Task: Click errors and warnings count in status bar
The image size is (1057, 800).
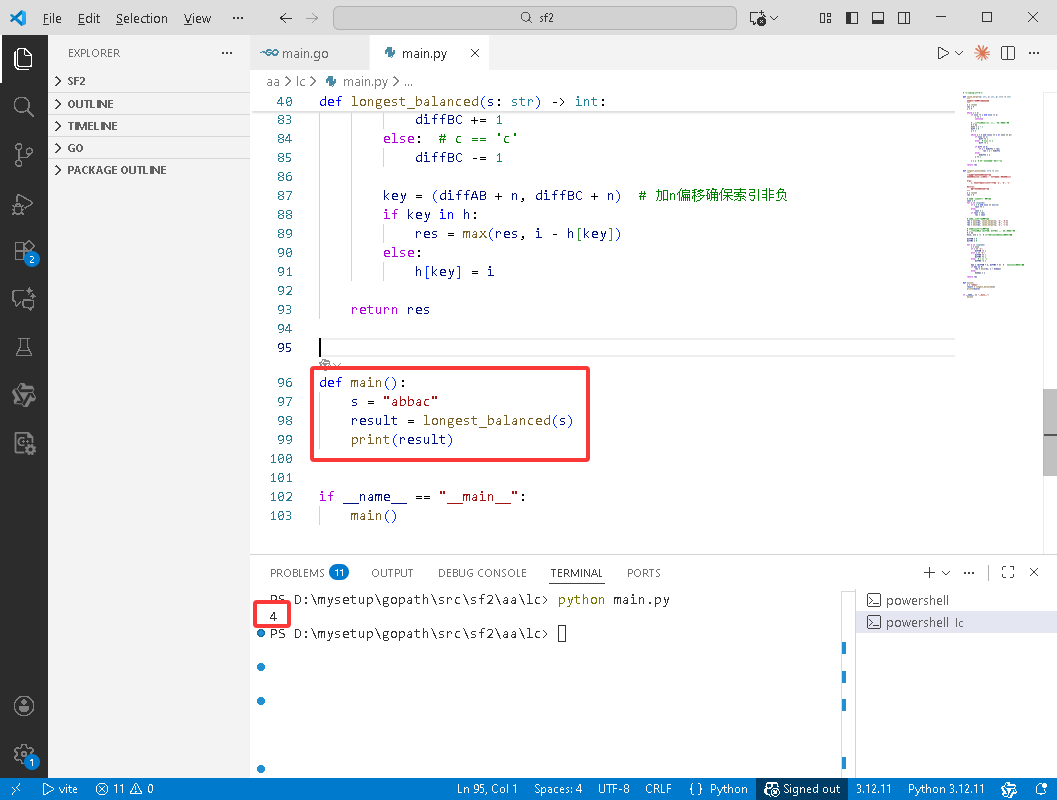Action: click(125, 789)
